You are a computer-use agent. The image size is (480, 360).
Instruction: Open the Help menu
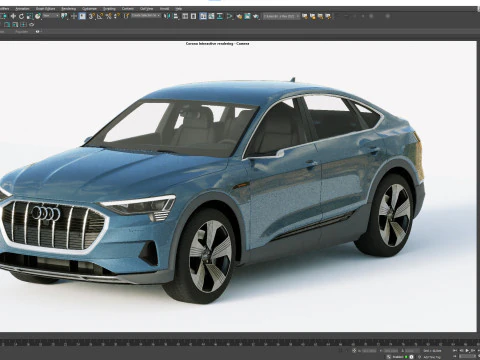[x=179, y=9]
